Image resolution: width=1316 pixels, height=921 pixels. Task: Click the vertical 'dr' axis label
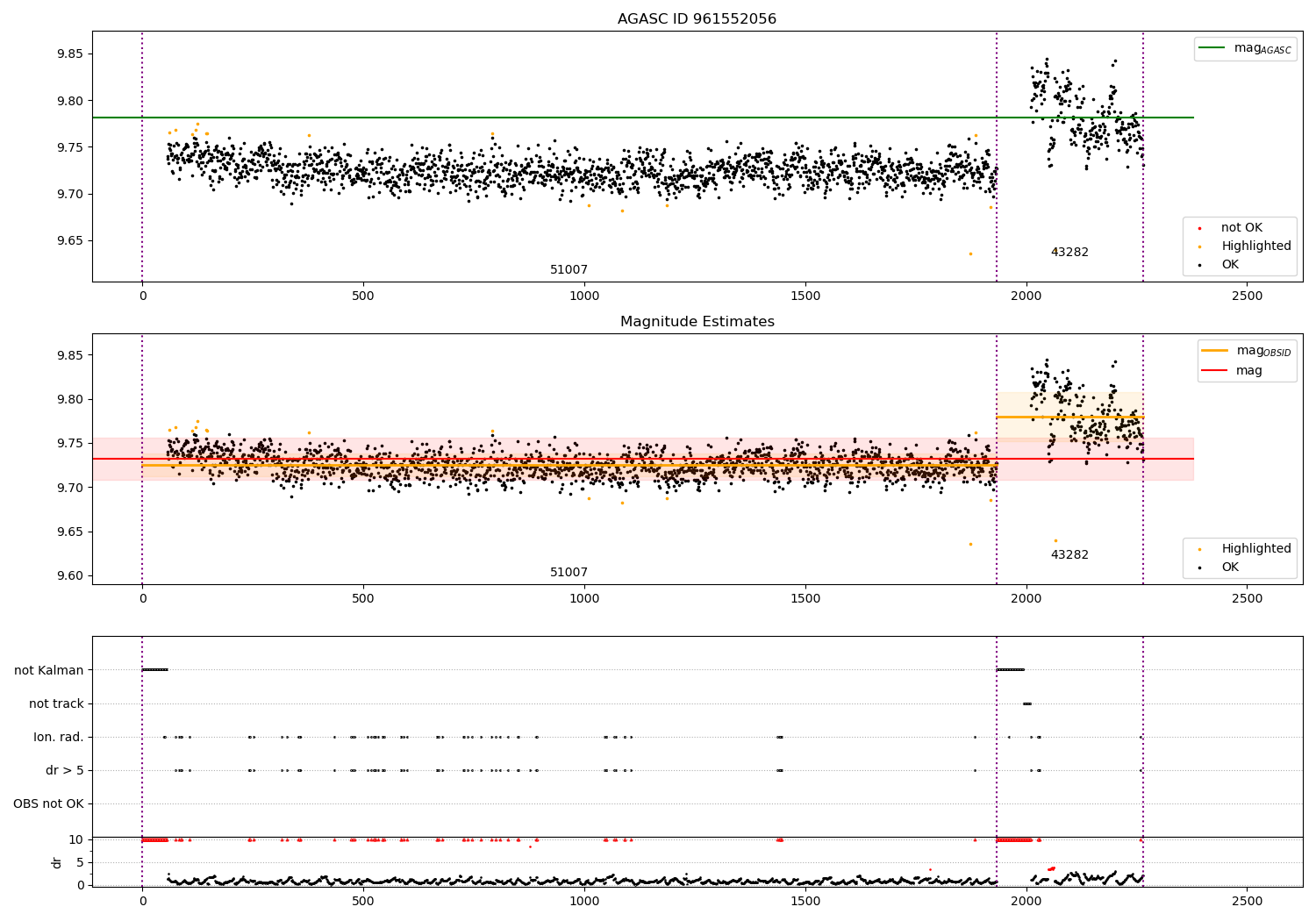click(57, 862)
